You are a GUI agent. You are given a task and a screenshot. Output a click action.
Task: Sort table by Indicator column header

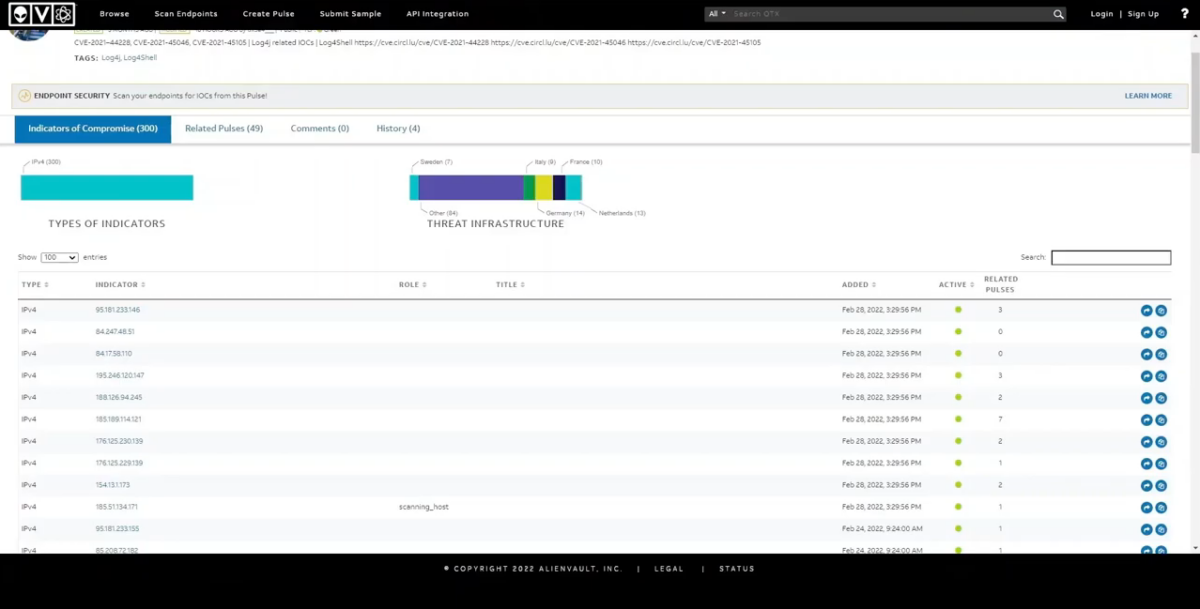[120, 285]
